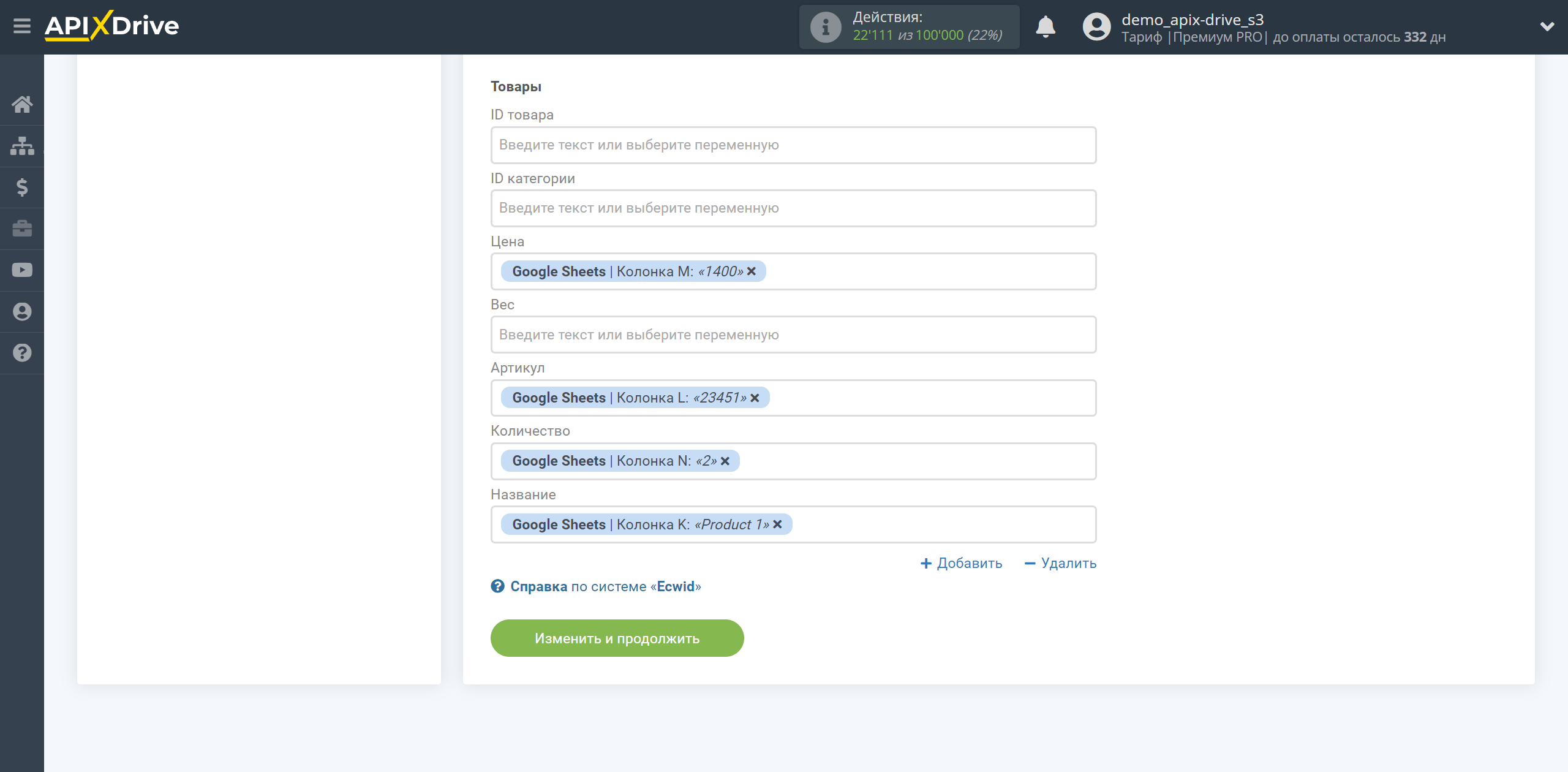Viewport: 1568px width, 772px height.
Task: Remove the Колонка M «1400» variable
Action: (x=752, y=271)
